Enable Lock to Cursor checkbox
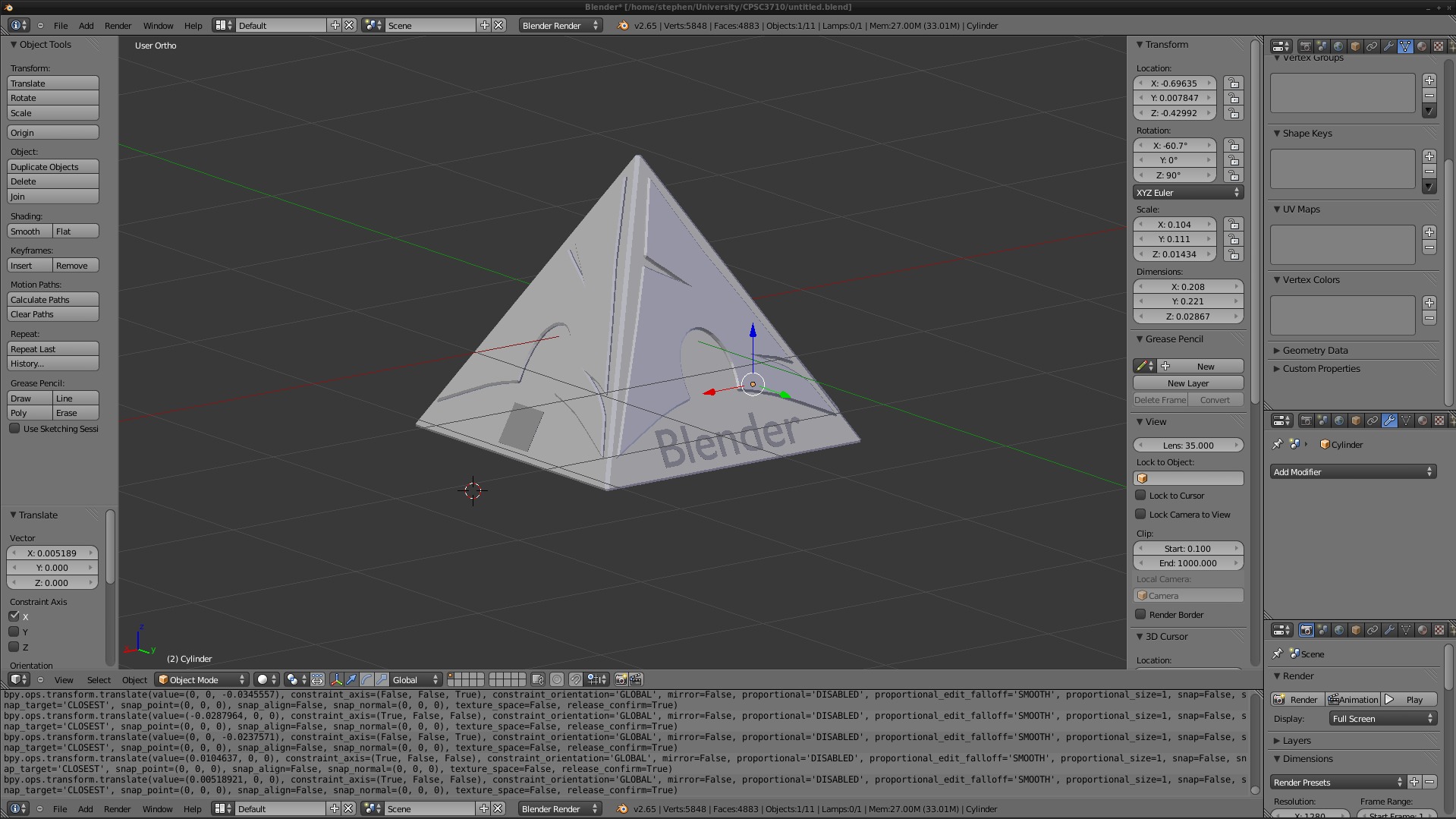 tap(1140, 495)
